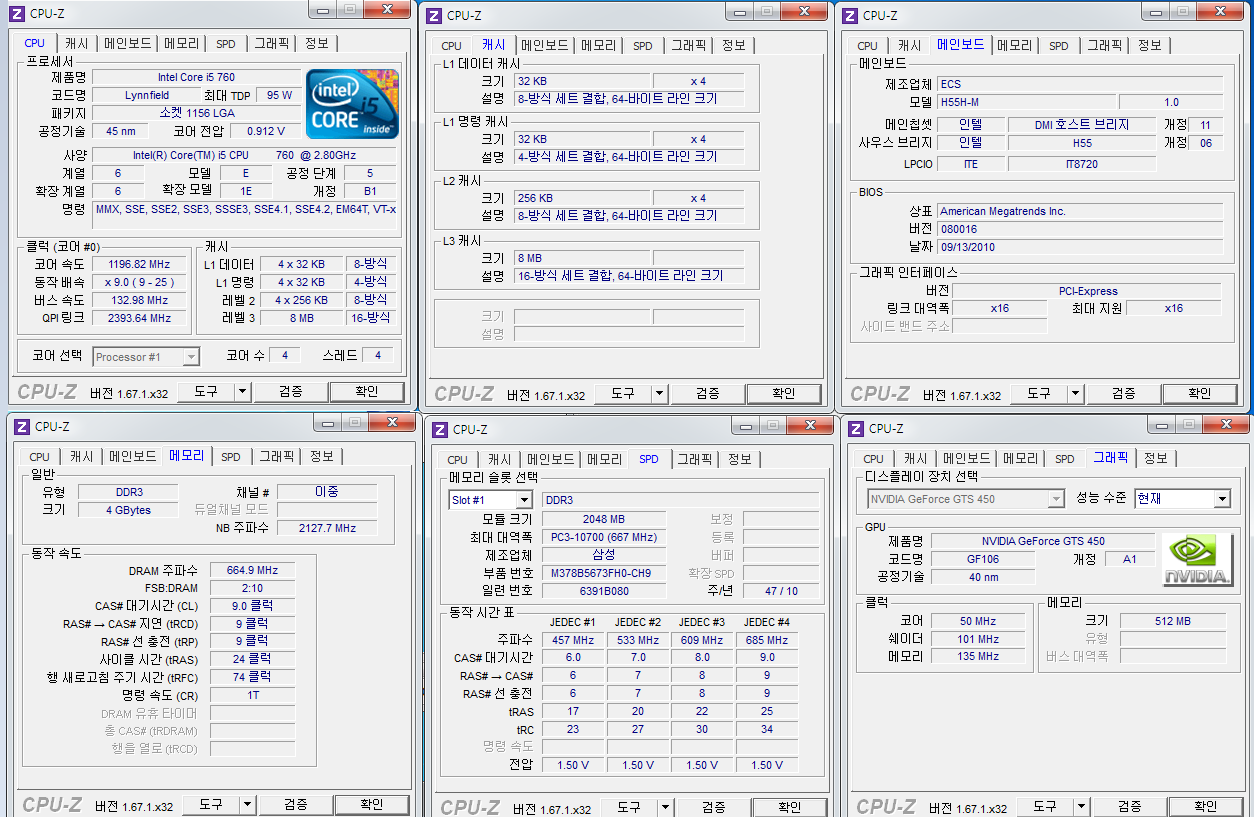Select the SPD tab in the memory window
Image resolution: width=1254 pixels, height=817 pixels.
click(x=231, y=456)
